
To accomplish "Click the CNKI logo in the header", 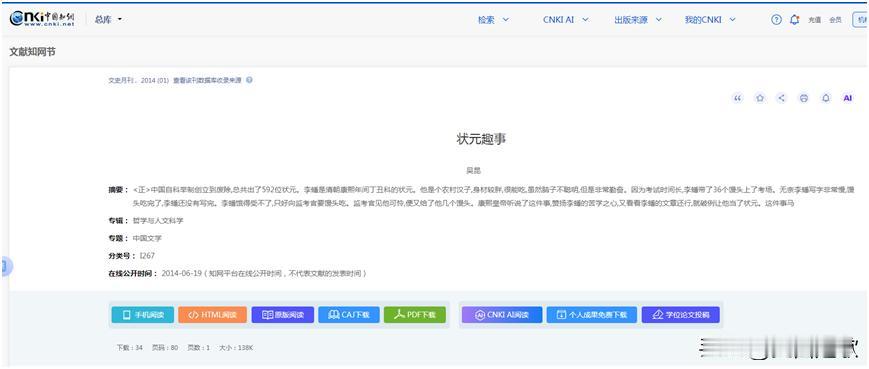I will pos(42,19).
